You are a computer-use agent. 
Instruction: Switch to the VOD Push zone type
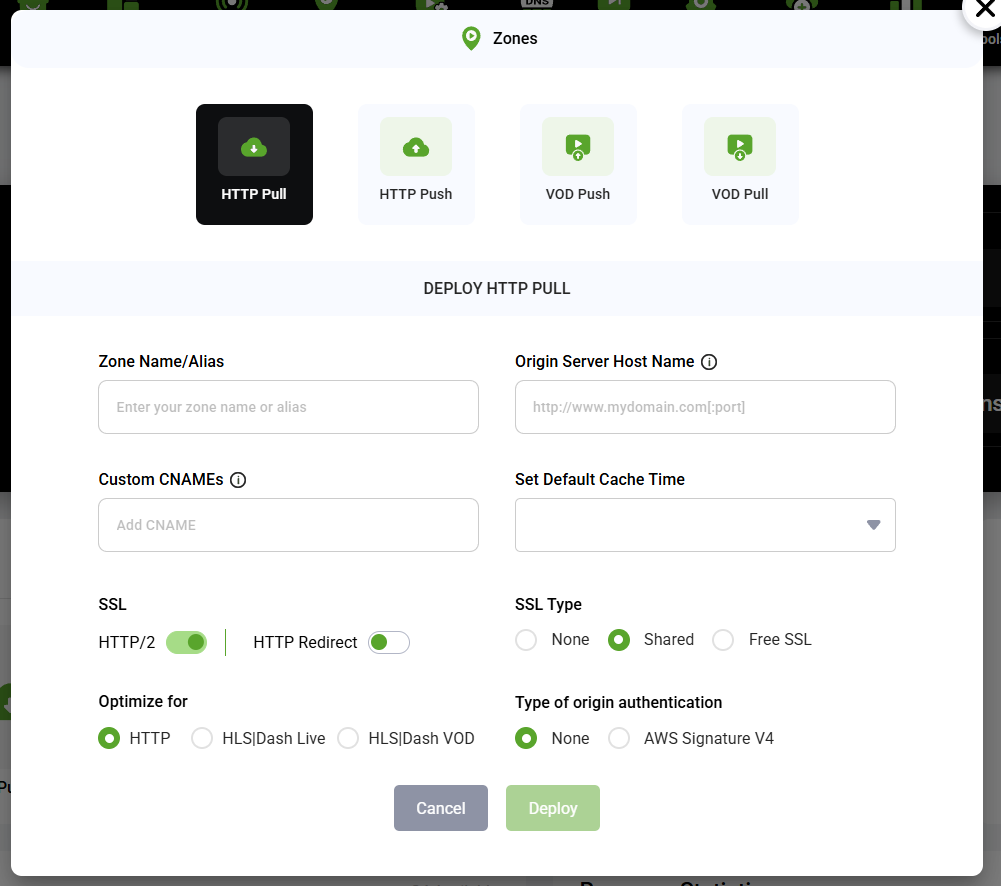point(578,147)
